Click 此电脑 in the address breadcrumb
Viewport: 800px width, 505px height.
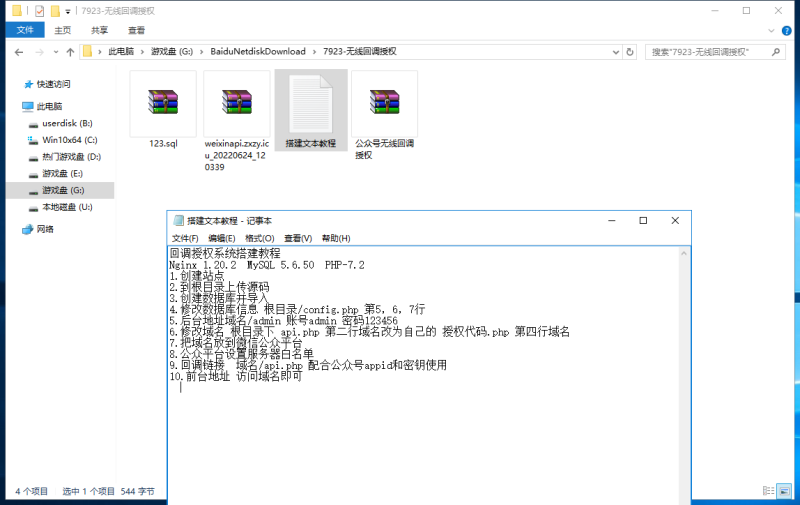pyautogui.click(x=121, y=52)
